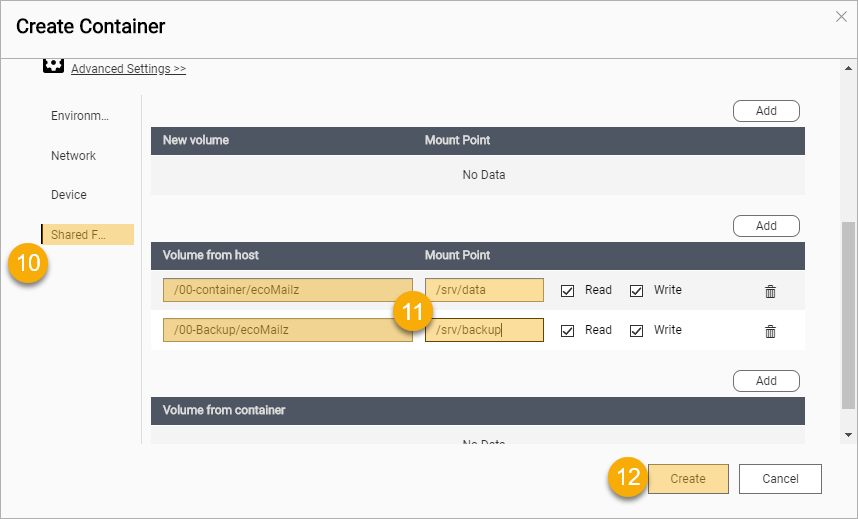The height and width of the screenshot is (519, 858).
Task: Click Mount Point header of New volume table
Action: point(457,140)
